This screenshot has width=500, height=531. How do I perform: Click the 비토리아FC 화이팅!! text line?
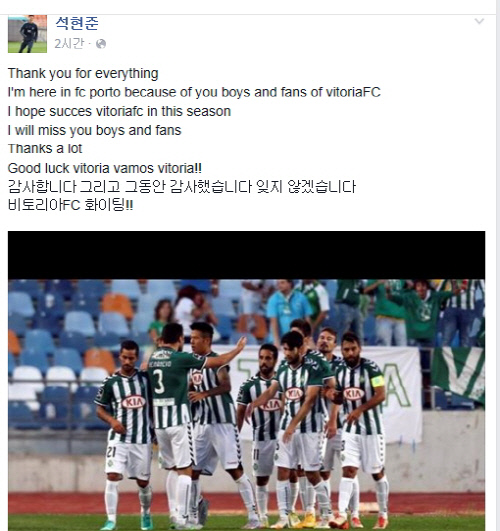[70, 205]
